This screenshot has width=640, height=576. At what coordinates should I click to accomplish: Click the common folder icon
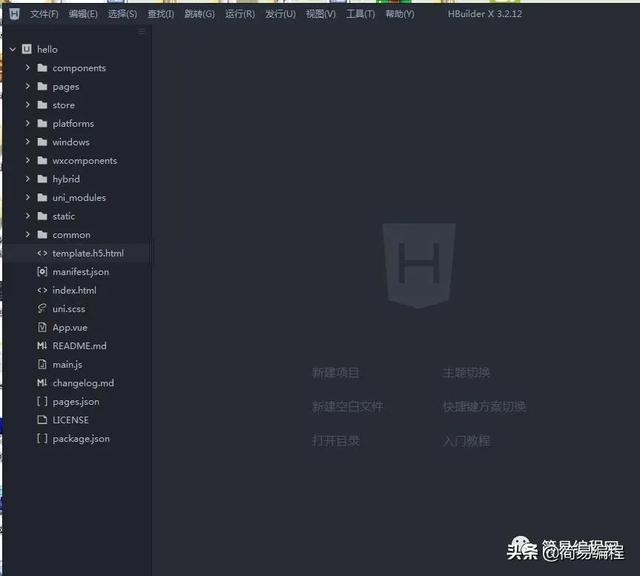click(42, 234)
